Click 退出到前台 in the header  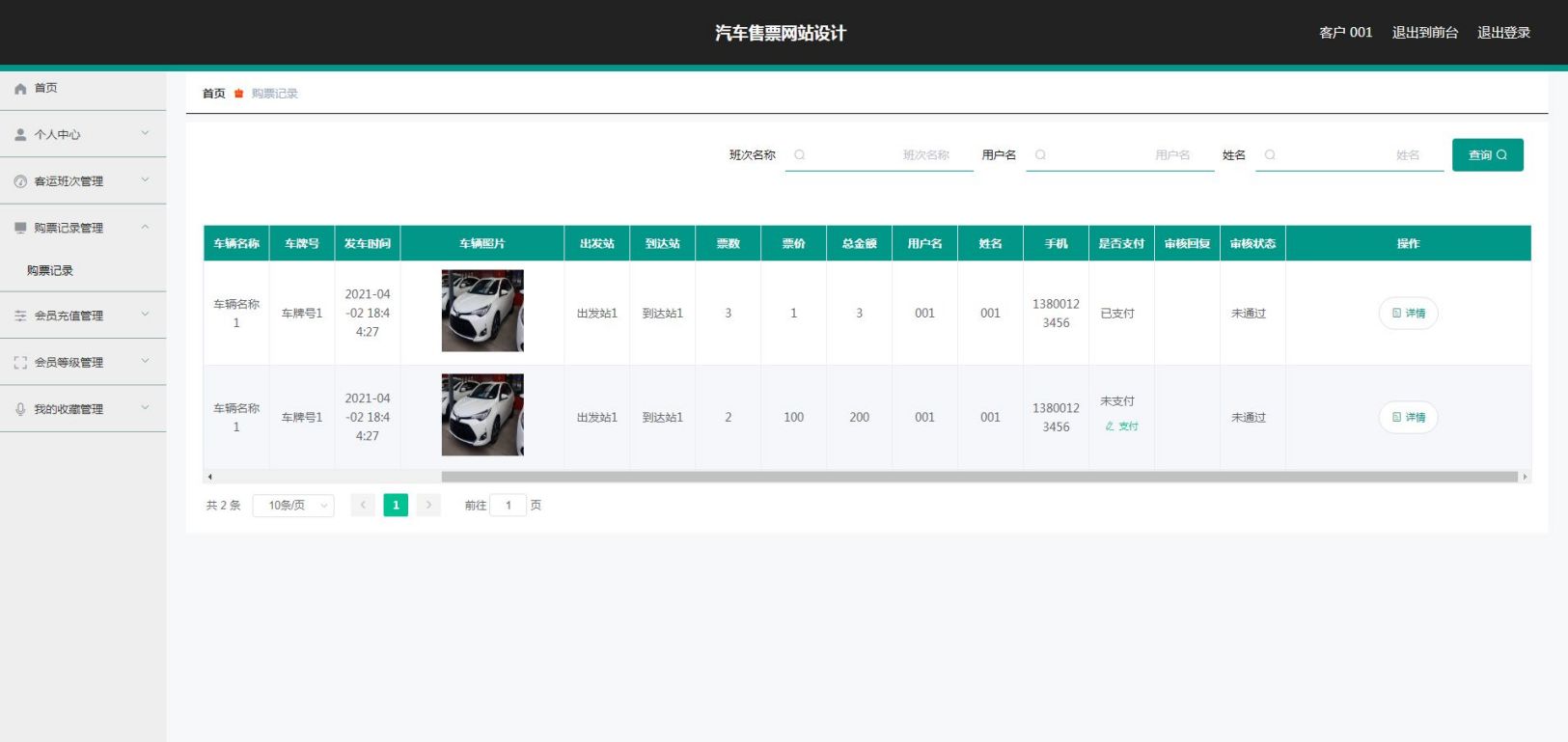click(x=1425, y=33)
